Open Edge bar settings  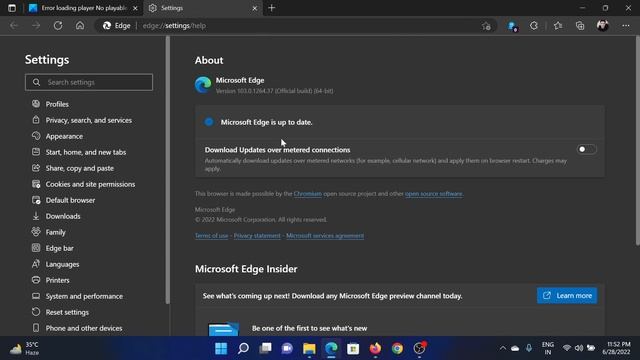point(60,248)
